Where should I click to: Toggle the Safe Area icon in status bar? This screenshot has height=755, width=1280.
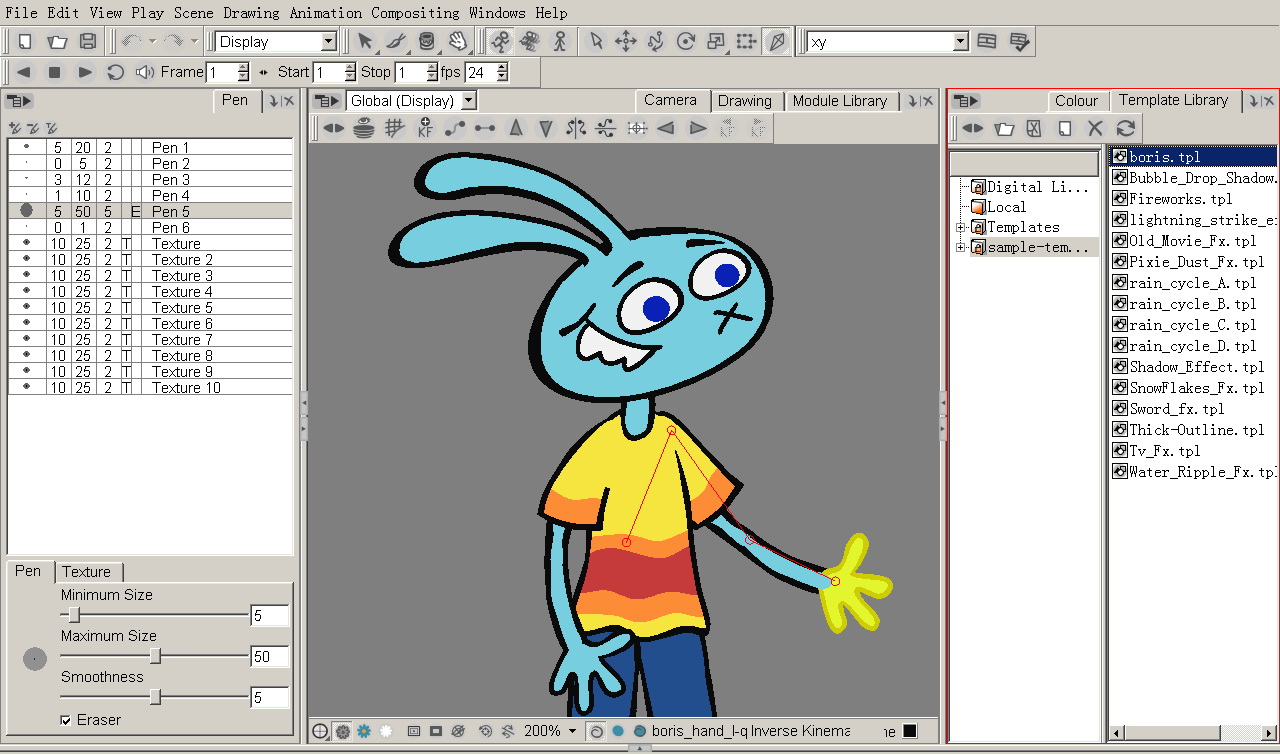click(413, 731)
